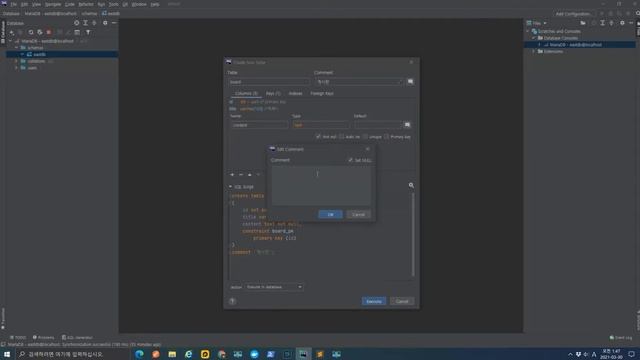The image size is (640, 360).
Task: Click expand-all icon in Files panel header
Action: (602, 23)
